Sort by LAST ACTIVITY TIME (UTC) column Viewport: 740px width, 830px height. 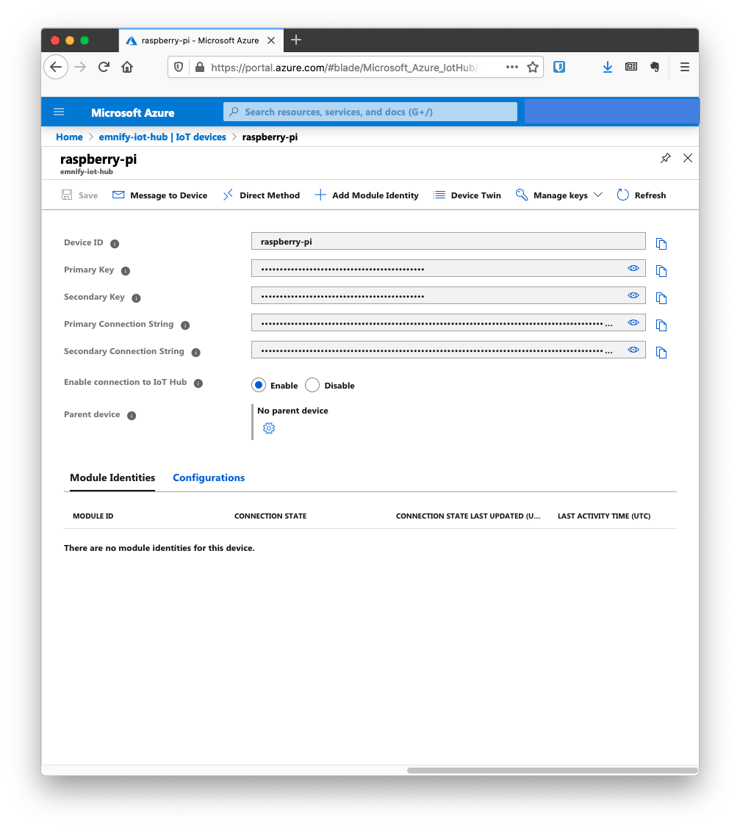604,516
